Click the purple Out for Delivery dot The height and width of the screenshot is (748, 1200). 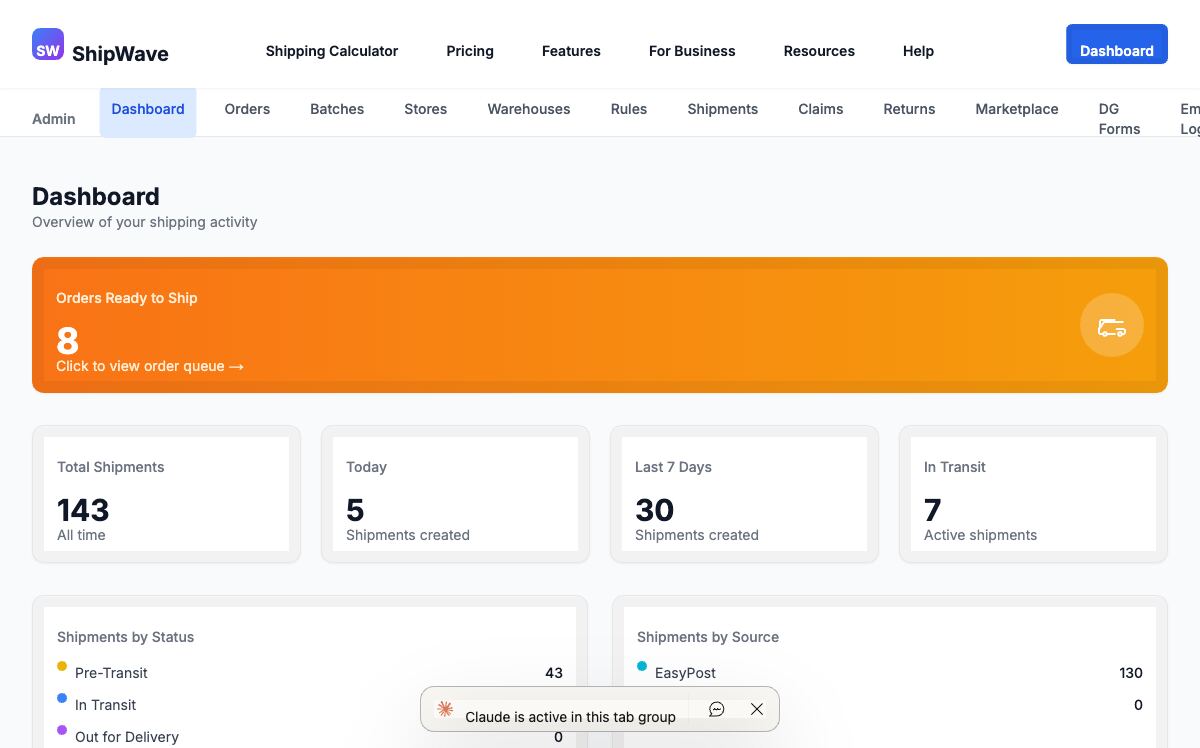(x=62, y=730)
